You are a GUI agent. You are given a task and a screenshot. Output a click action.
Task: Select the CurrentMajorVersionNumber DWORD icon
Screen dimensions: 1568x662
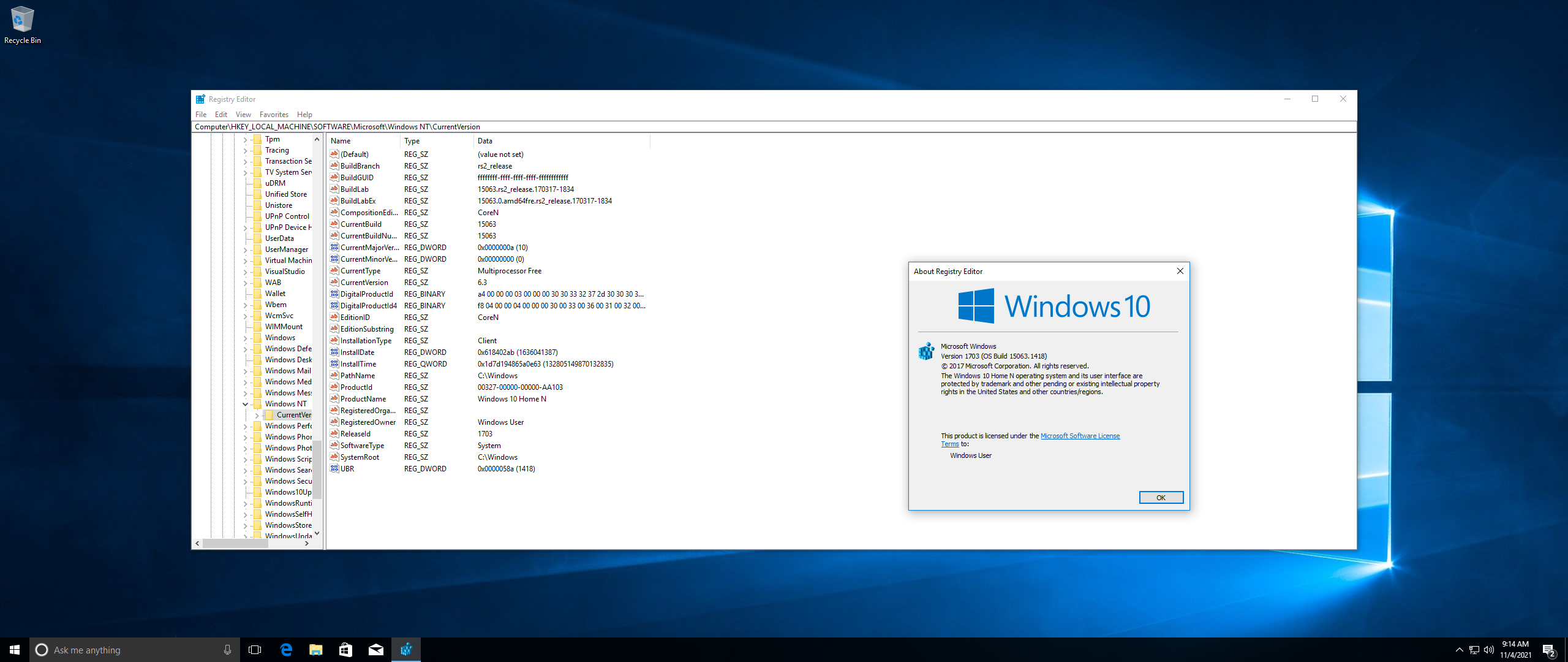(334, 247)
